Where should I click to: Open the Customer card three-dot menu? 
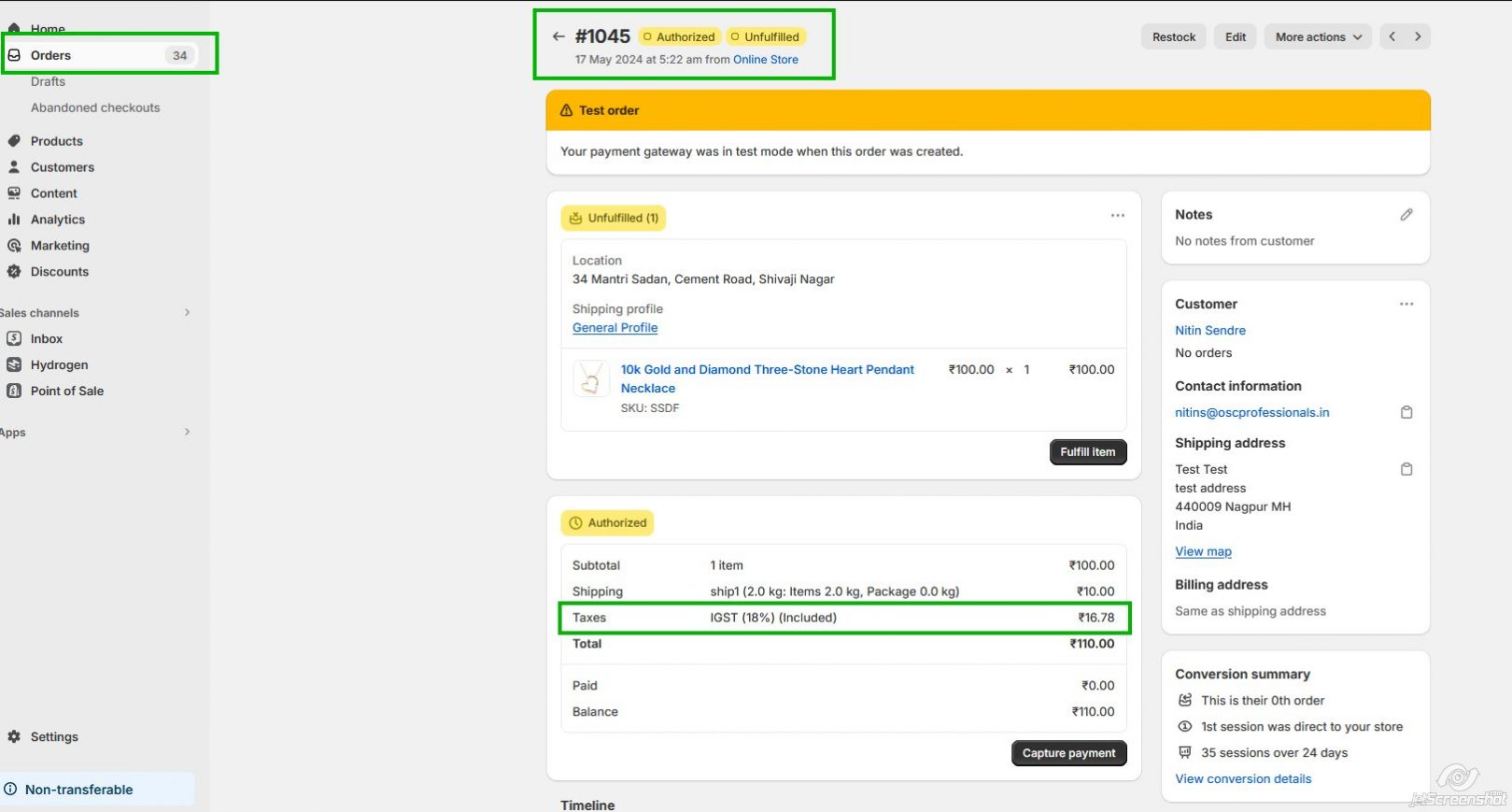point(1406,304)
